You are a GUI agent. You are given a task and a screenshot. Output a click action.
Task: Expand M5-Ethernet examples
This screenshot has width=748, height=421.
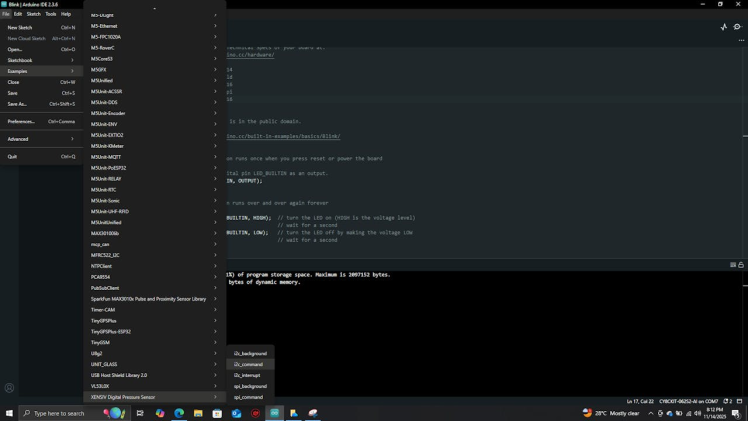[154, 26]
